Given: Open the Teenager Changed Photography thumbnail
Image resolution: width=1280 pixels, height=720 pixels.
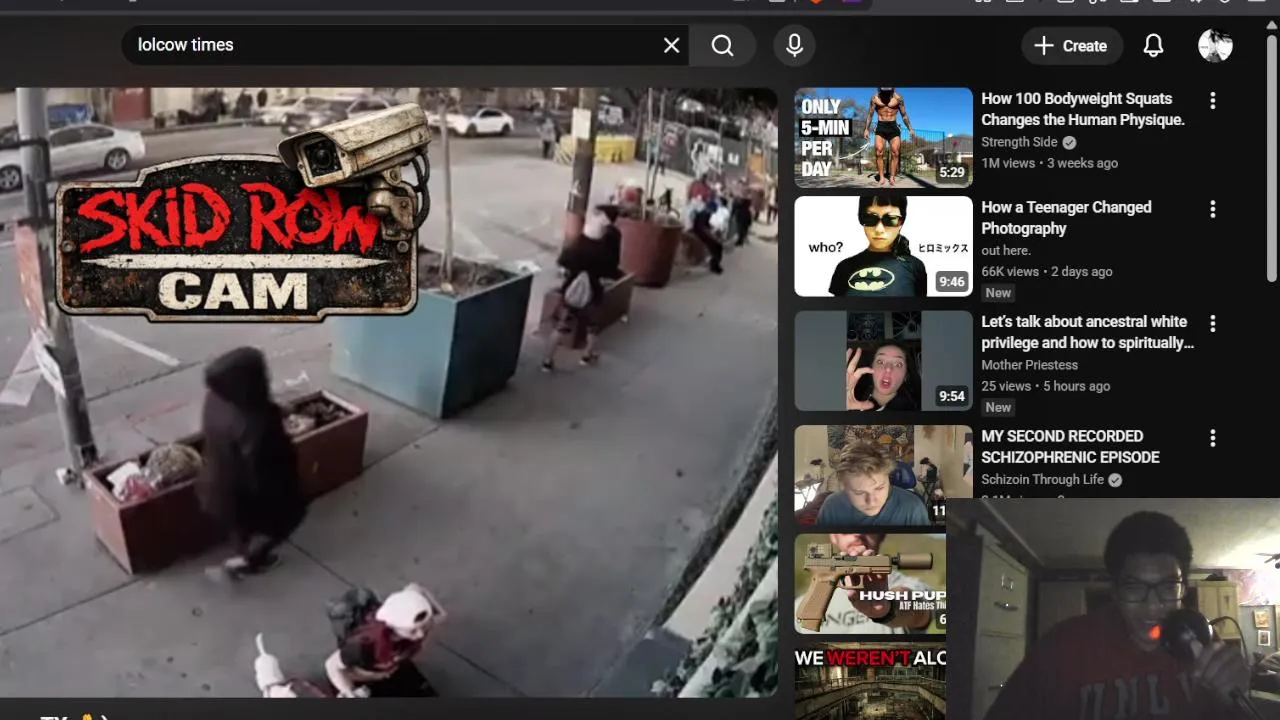Looking at the screenshot, I should [883, 246].
